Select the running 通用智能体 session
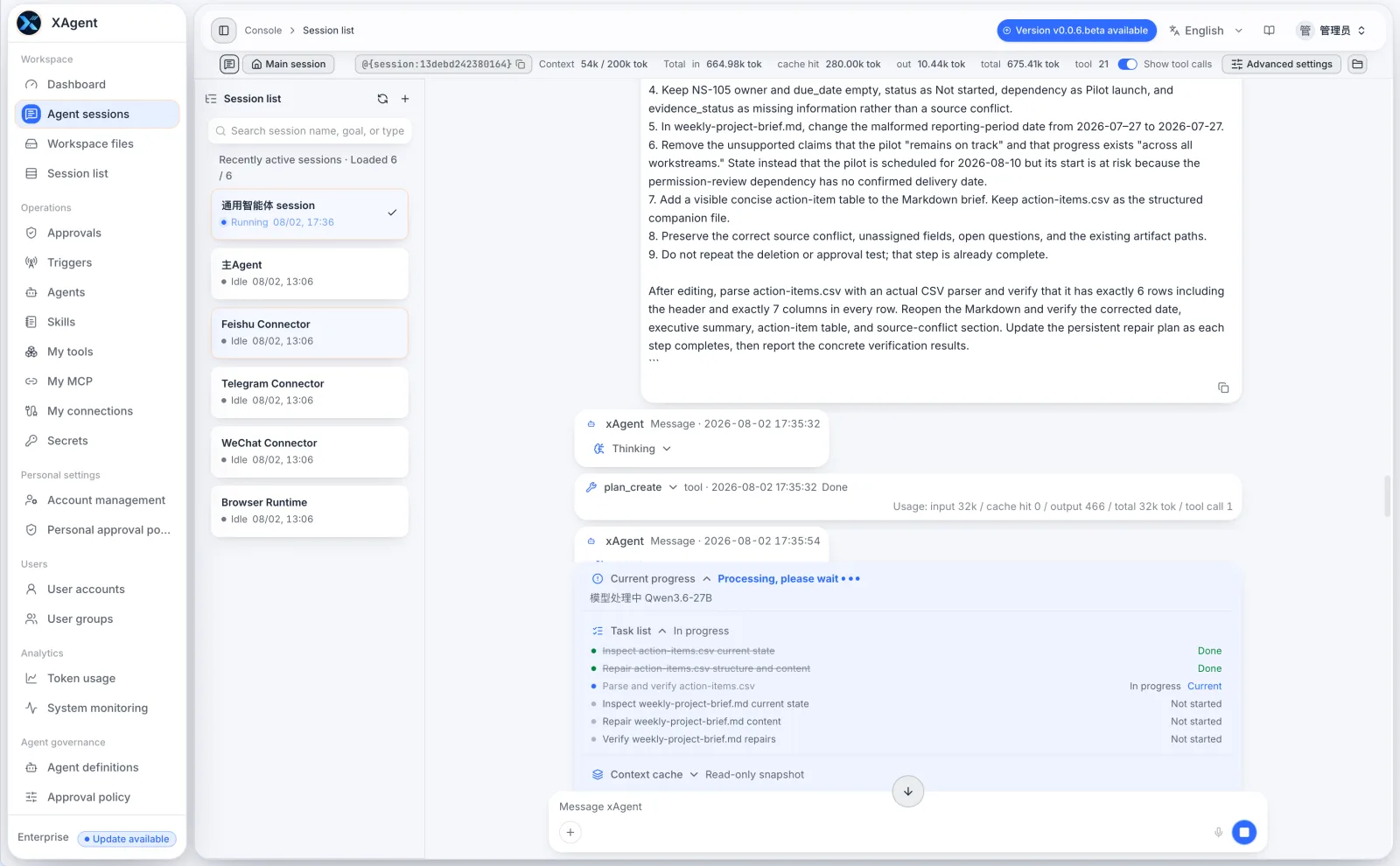This screenshot has height=866, width=1400. pos(310,214)
